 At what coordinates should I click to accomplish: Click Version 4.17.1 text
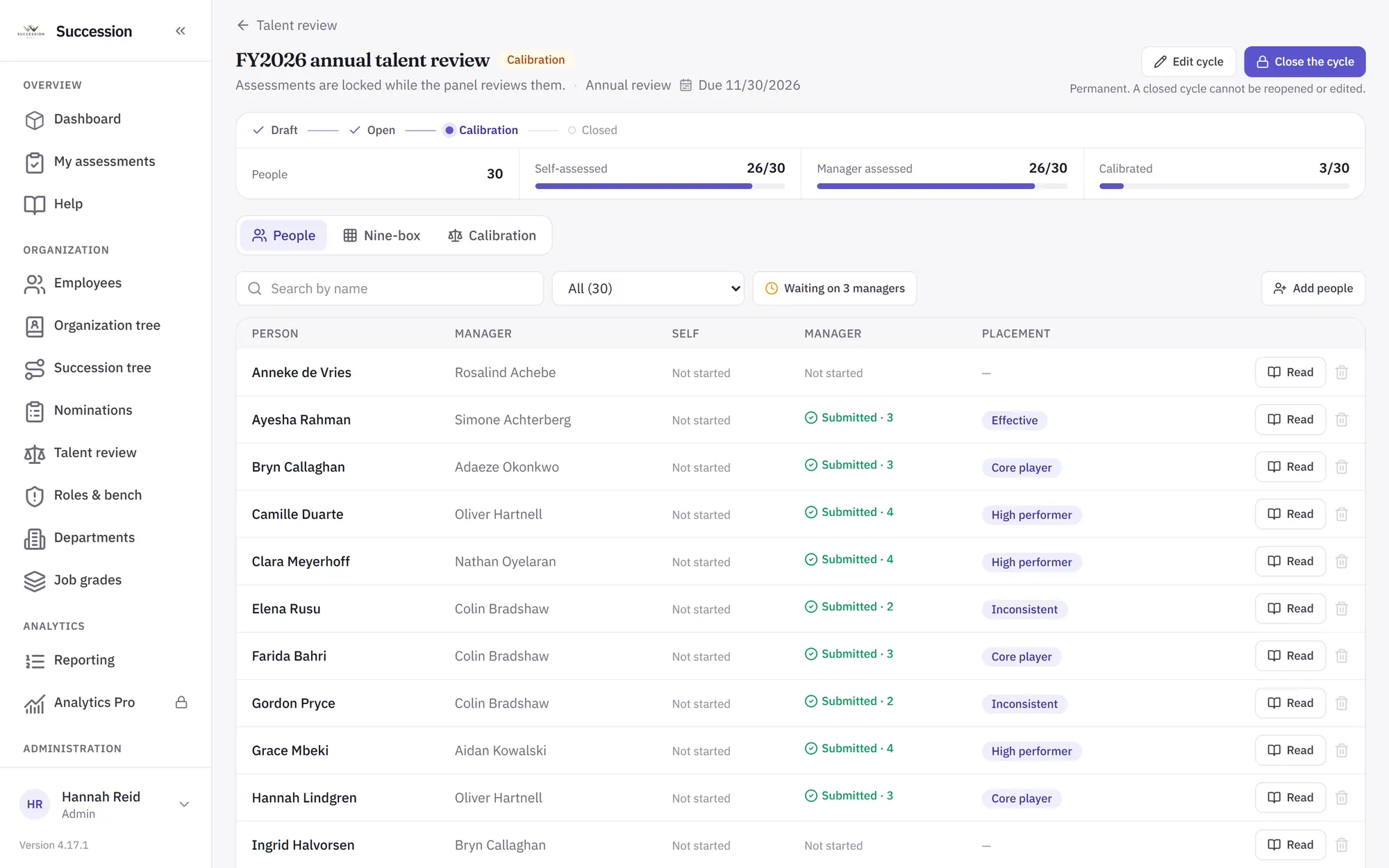pyautogui.click(x=54, y=845)
